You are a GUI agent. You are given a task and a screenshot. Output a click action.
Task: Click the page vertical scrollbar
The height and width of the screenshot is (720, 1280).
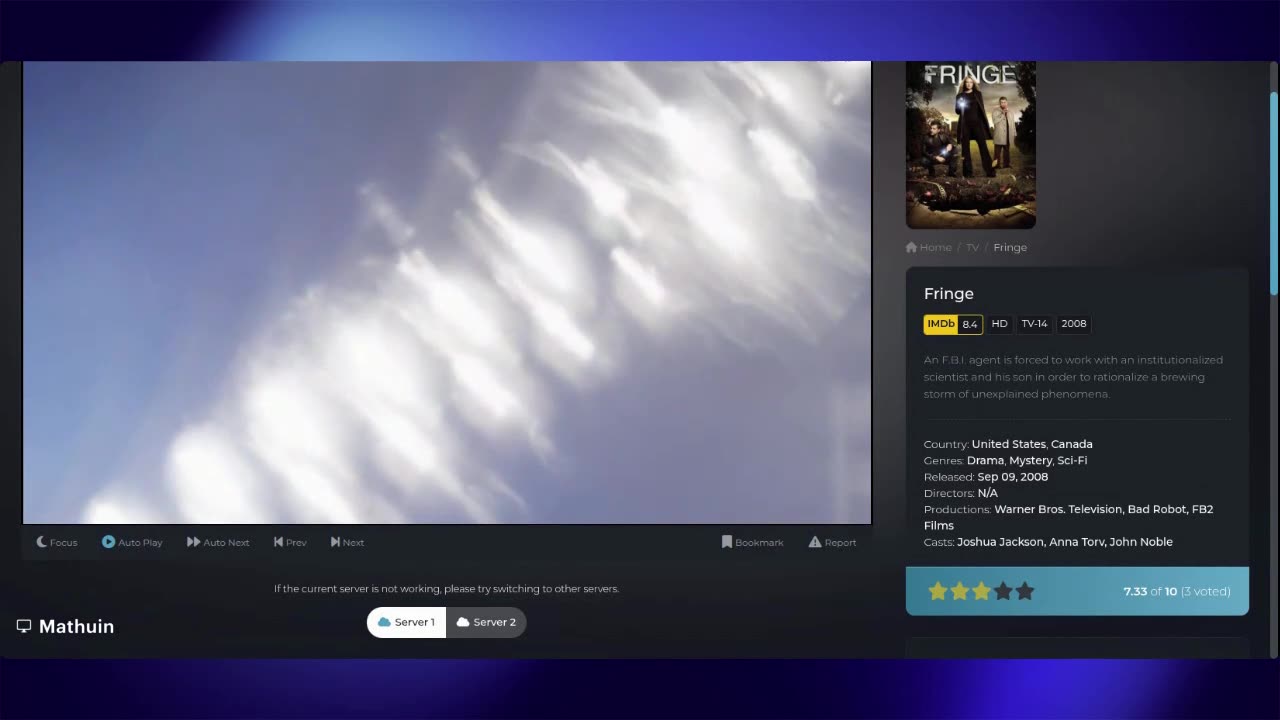pyautogui.click(x=1274, y=195)
